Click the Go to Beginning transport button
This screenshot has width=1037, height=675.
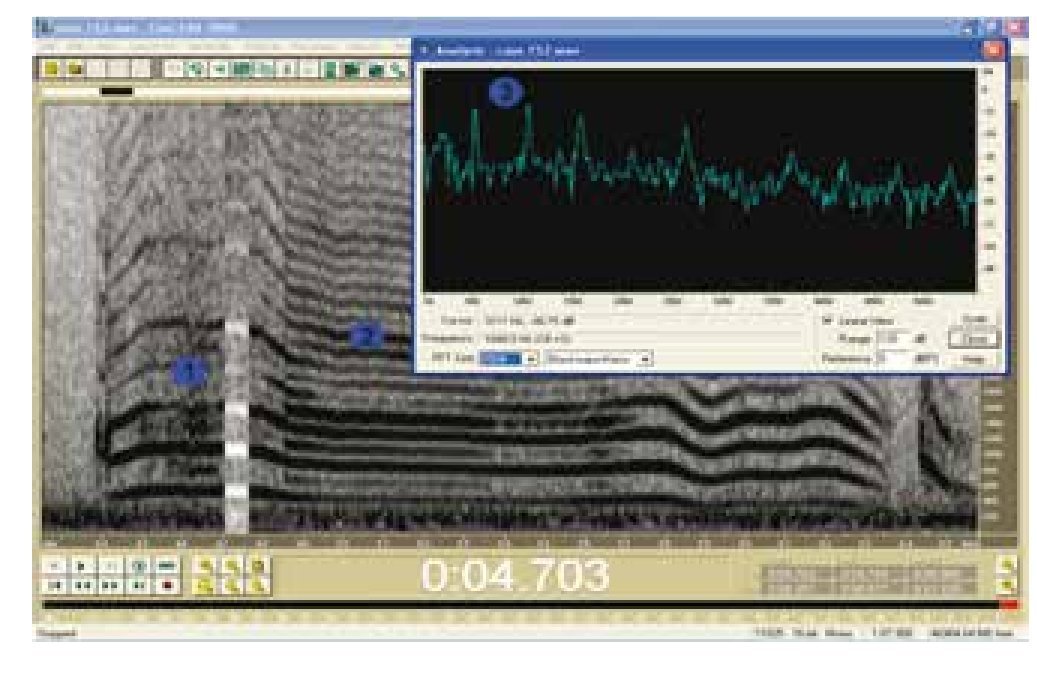pos(56,584)
